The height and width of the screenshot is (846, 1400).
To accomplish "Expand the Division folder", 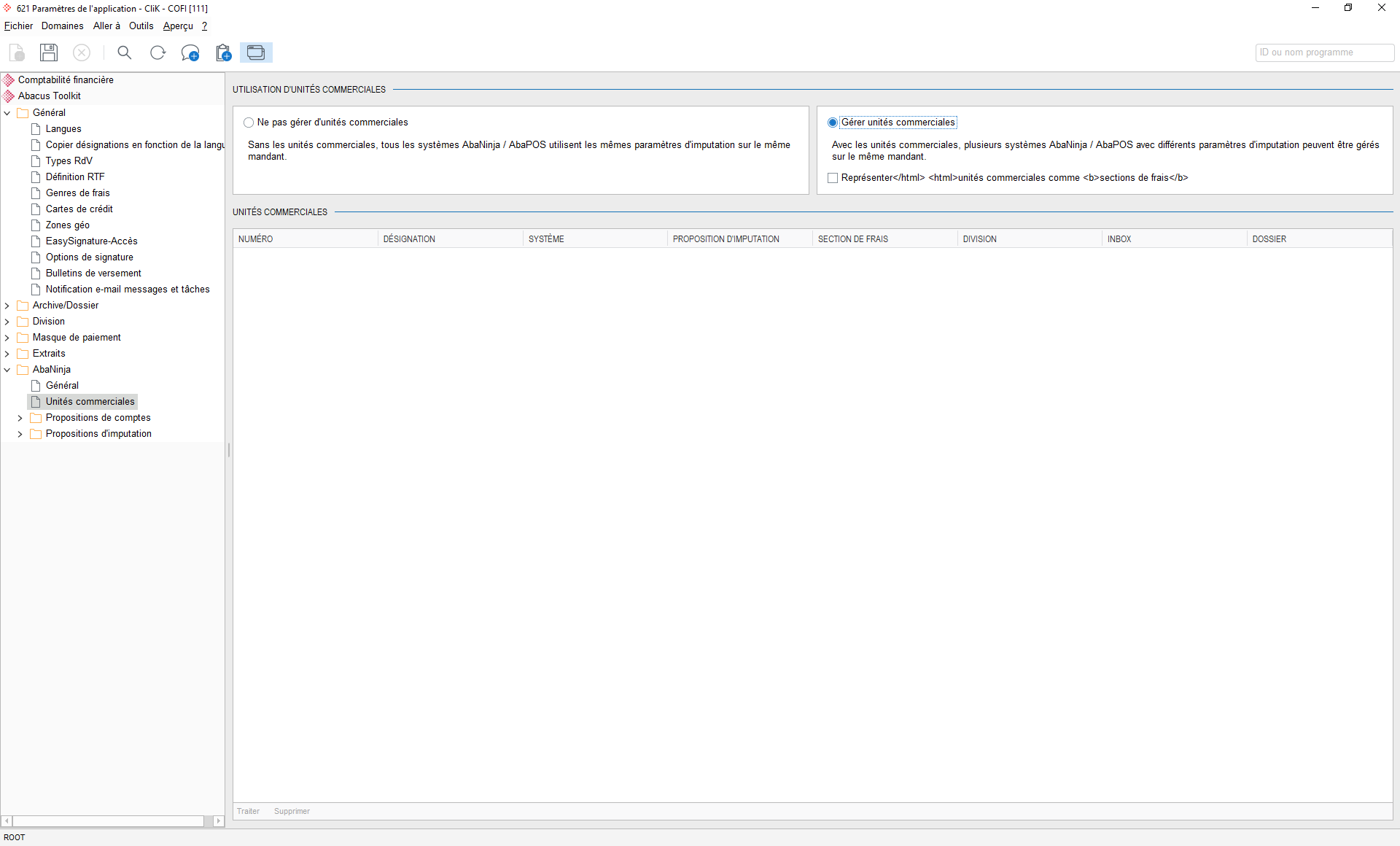I will 7,322.
